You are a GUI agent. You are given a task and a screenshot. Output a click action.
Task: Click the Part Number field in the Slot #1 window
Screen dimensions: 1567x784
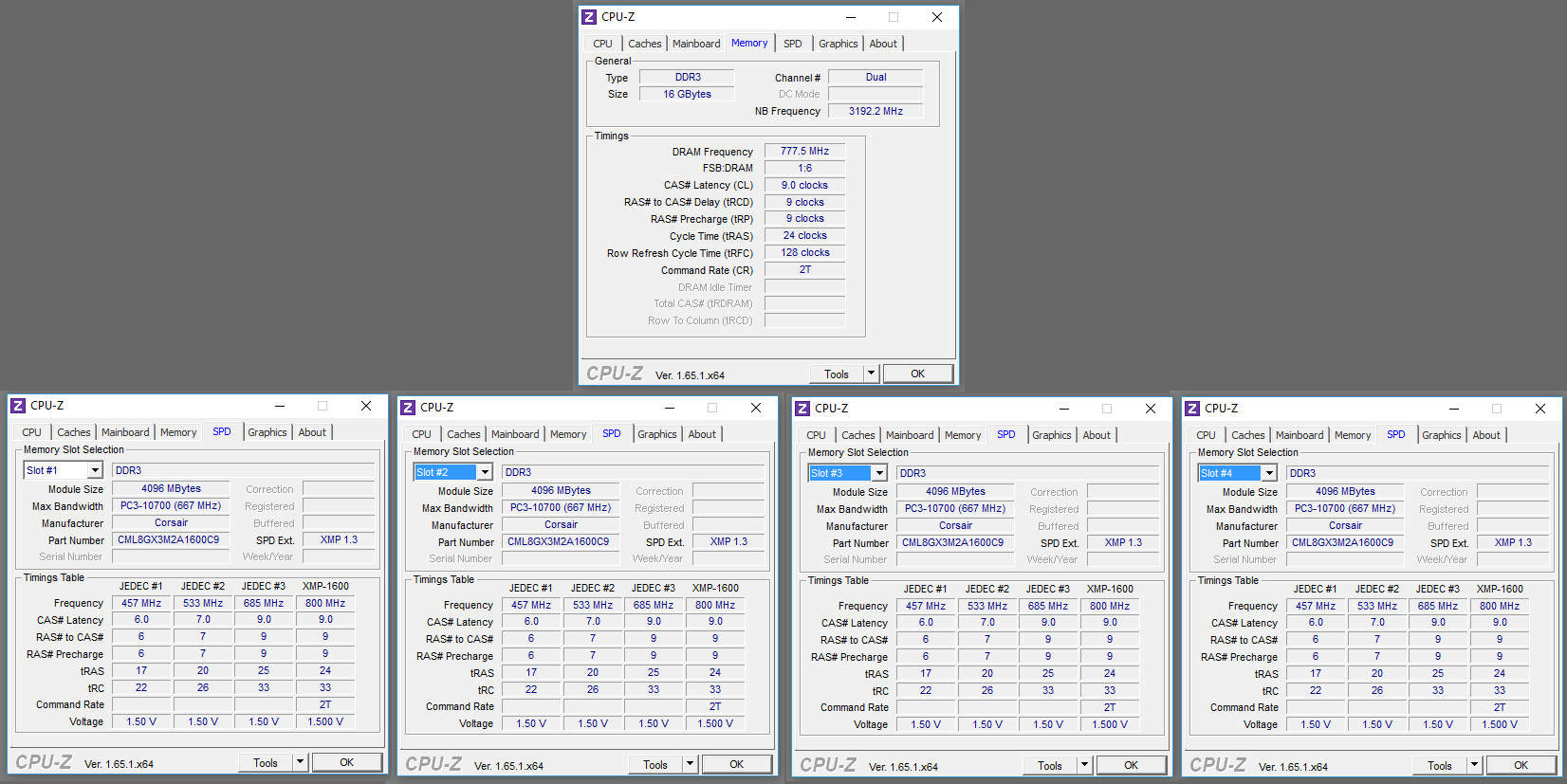tap(171, 539)
